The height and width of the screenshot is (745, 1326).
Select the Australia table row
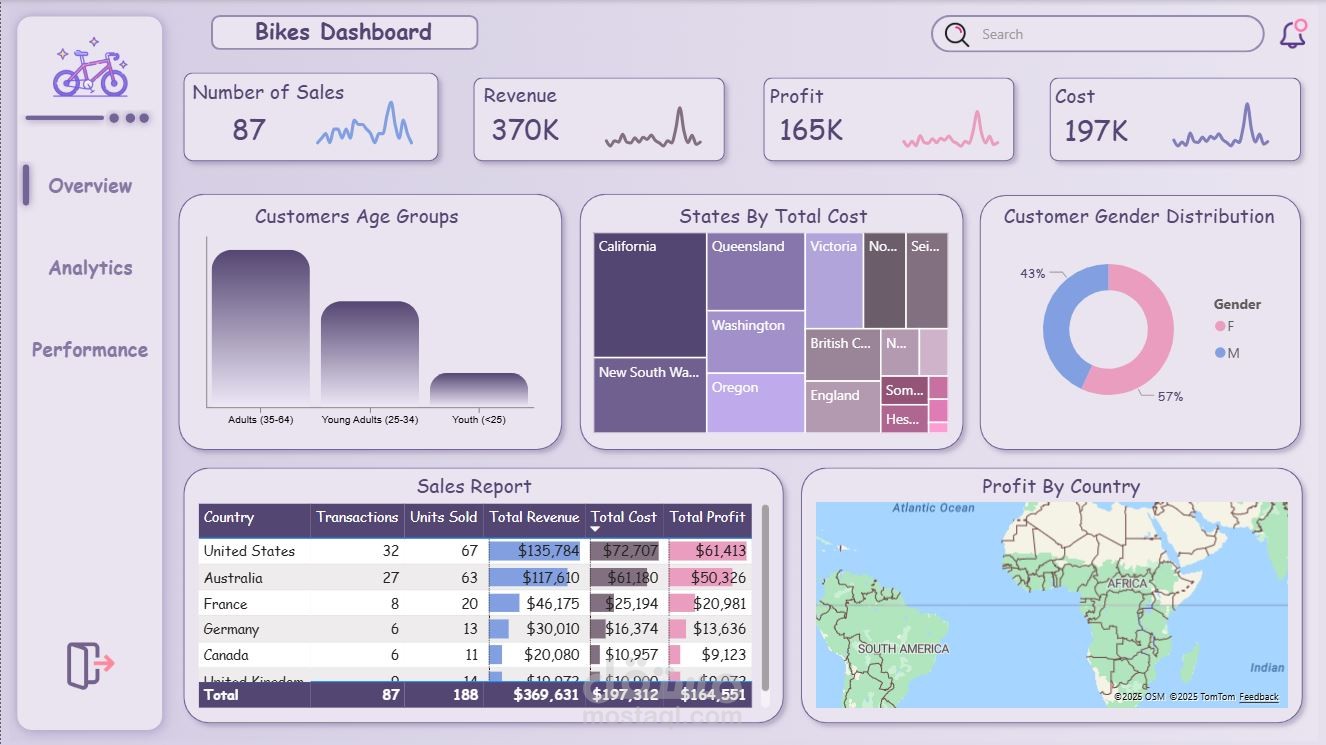click(475, 578)
